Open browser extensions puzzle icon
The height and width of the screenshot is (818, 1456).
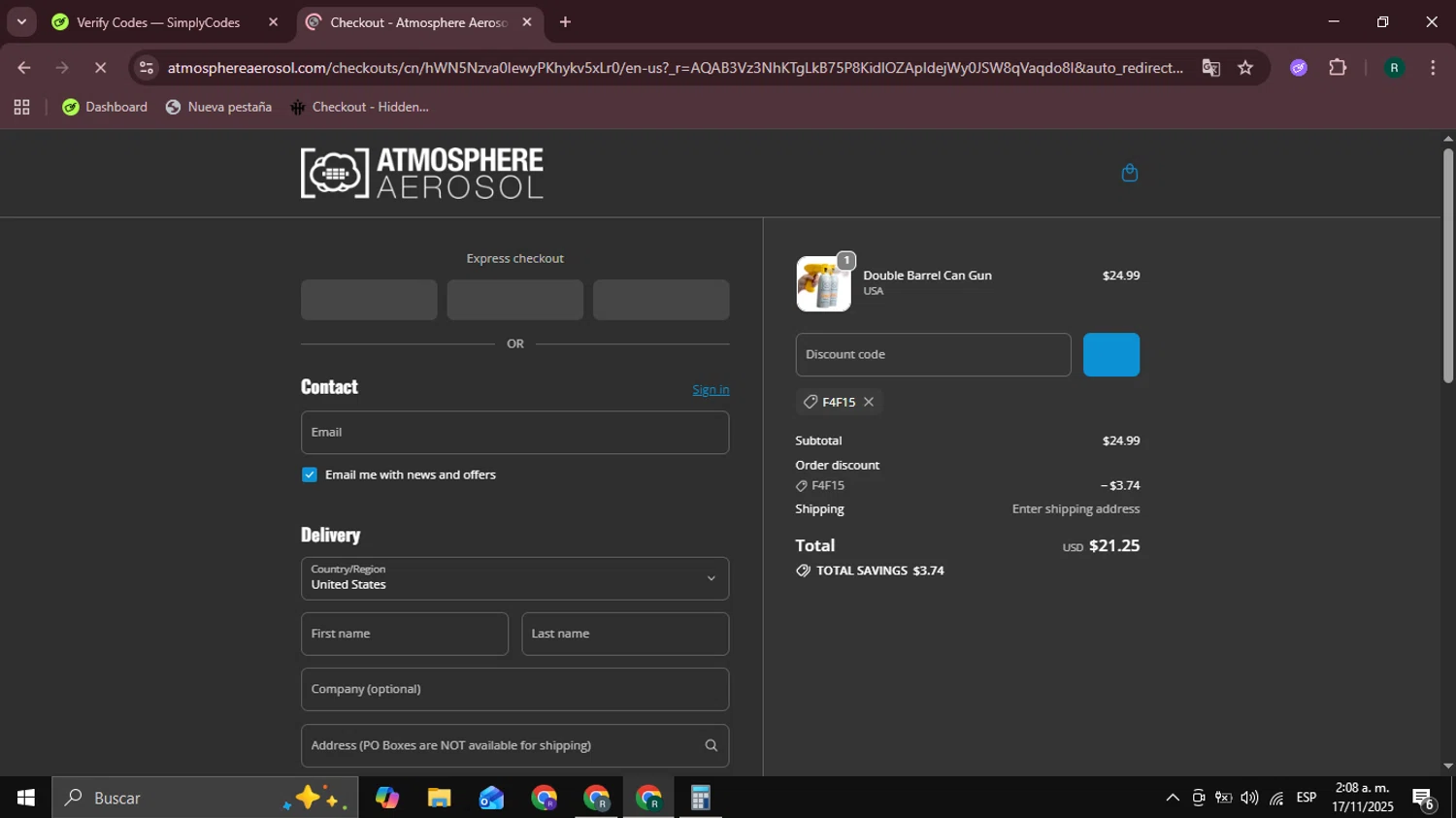point(1338,68)
